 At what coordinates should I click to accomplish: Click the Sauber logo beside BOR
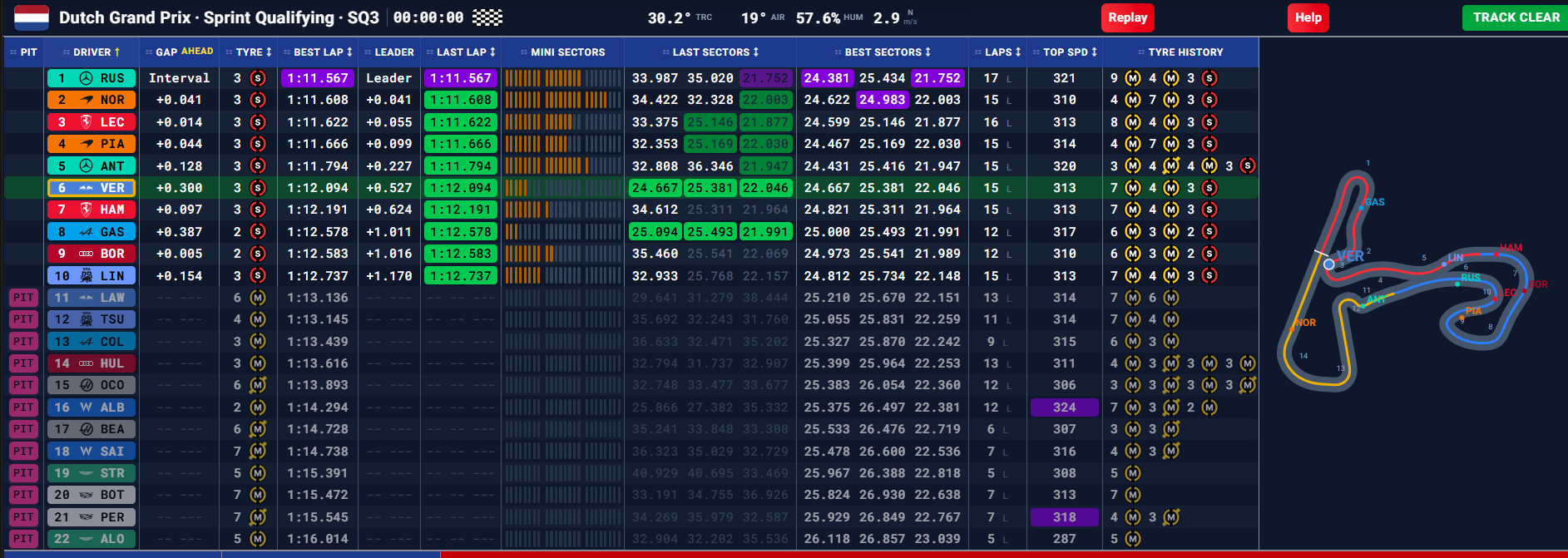tap(86, 254)
